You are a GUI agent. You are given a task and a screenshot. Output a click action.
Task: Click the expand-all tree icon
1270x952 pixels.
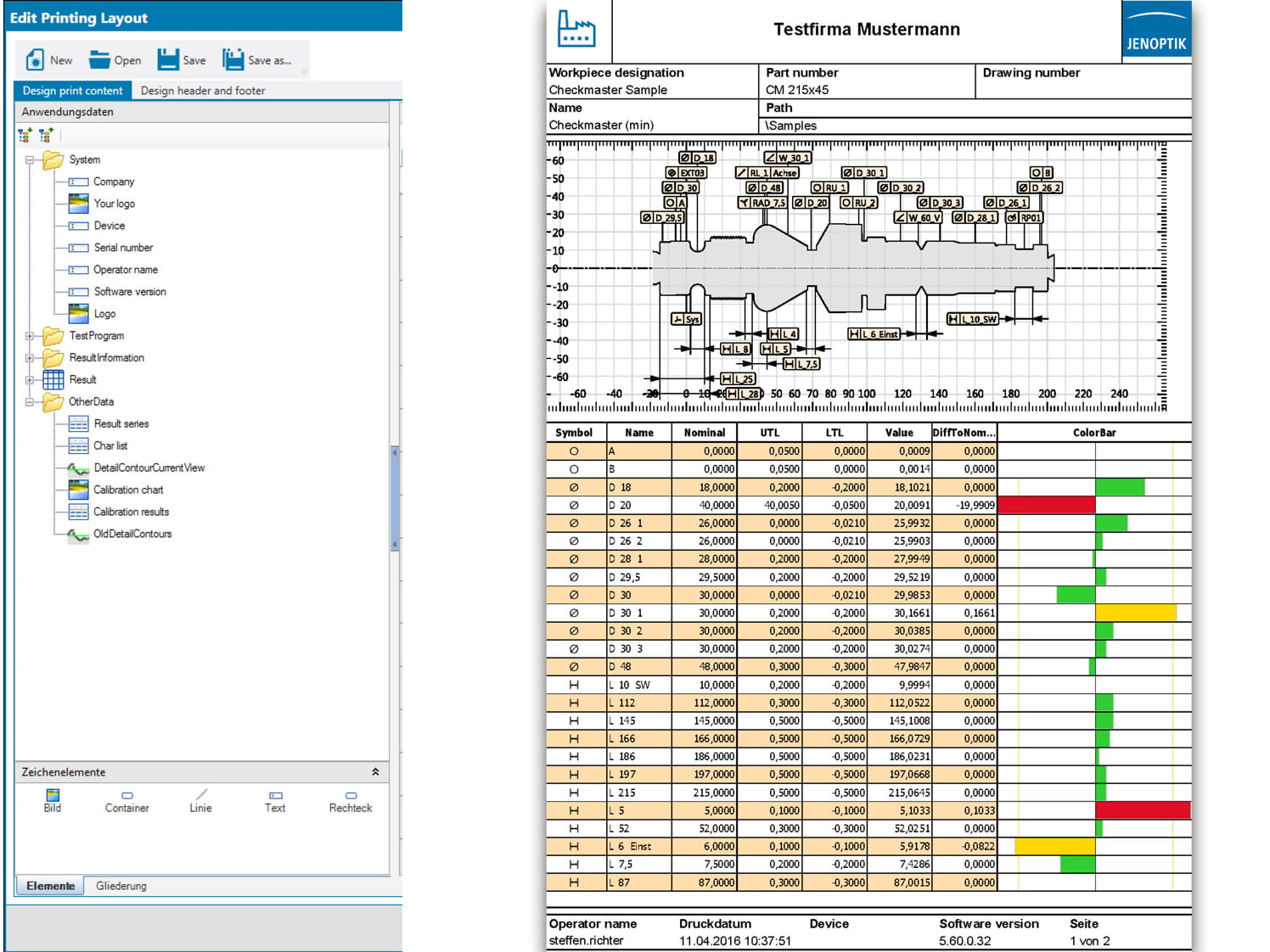coord(25,135)
